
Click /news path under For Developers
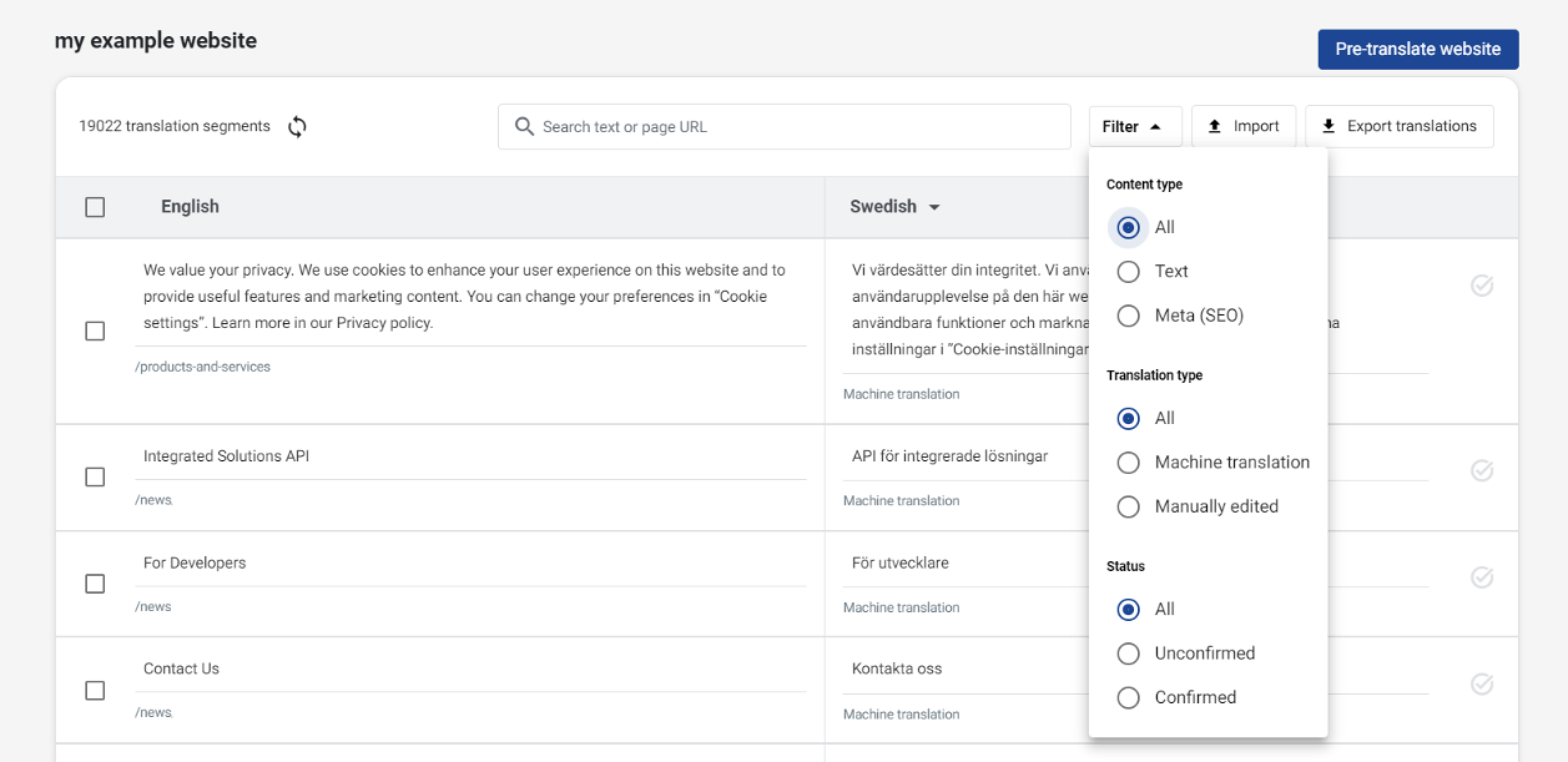tap(153, 607)
